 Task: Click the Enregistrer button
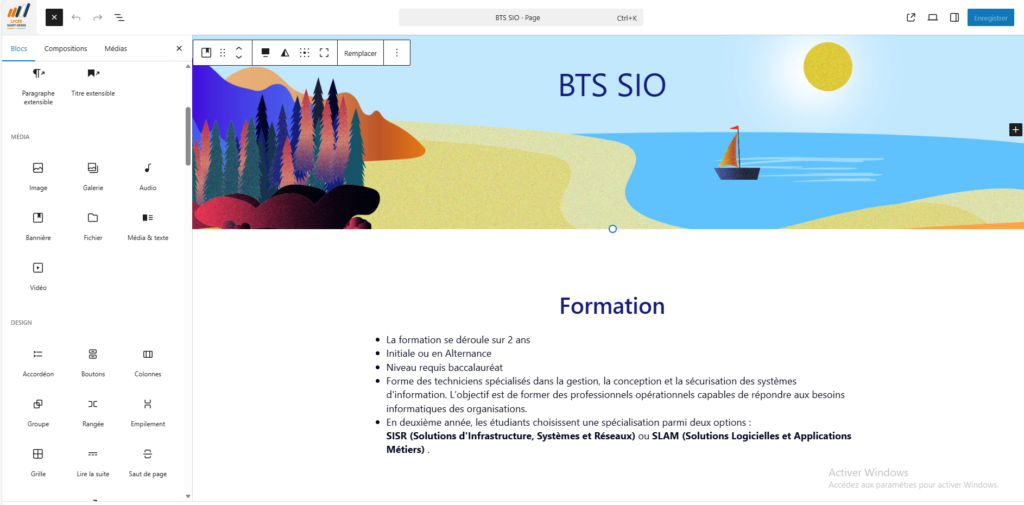(990, 17)
